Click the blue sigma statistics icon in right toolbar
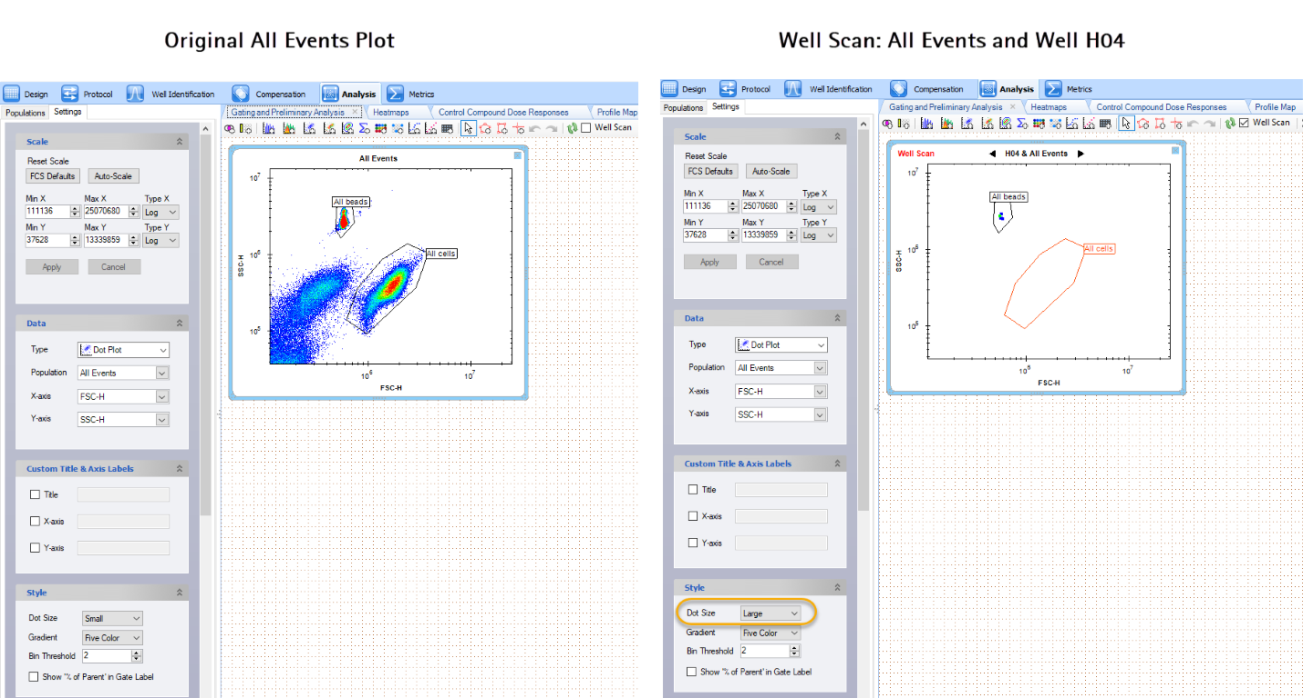 point(1023,123)
